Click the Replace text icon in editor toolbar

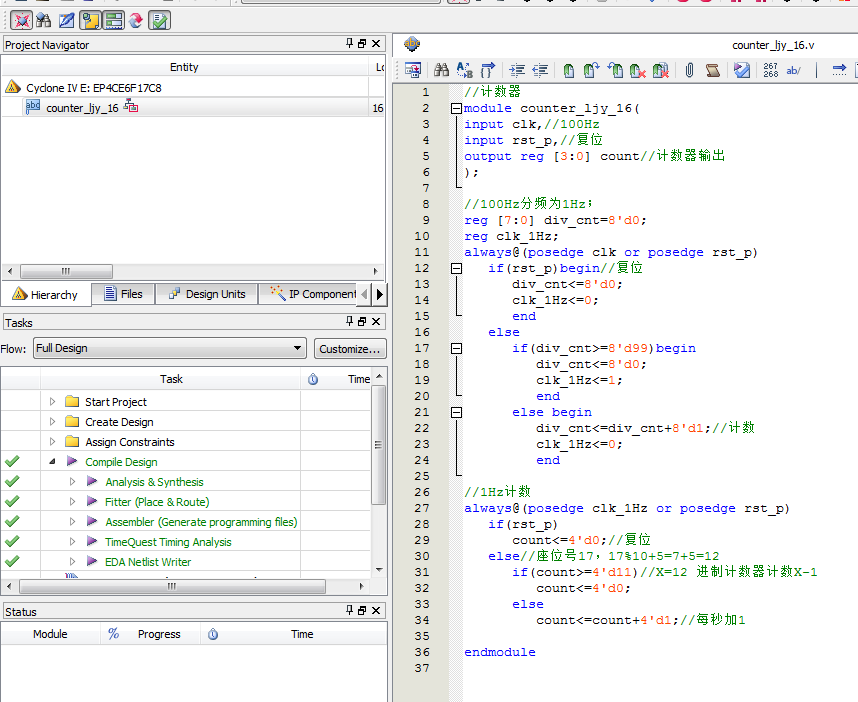(x=464, y=70)
